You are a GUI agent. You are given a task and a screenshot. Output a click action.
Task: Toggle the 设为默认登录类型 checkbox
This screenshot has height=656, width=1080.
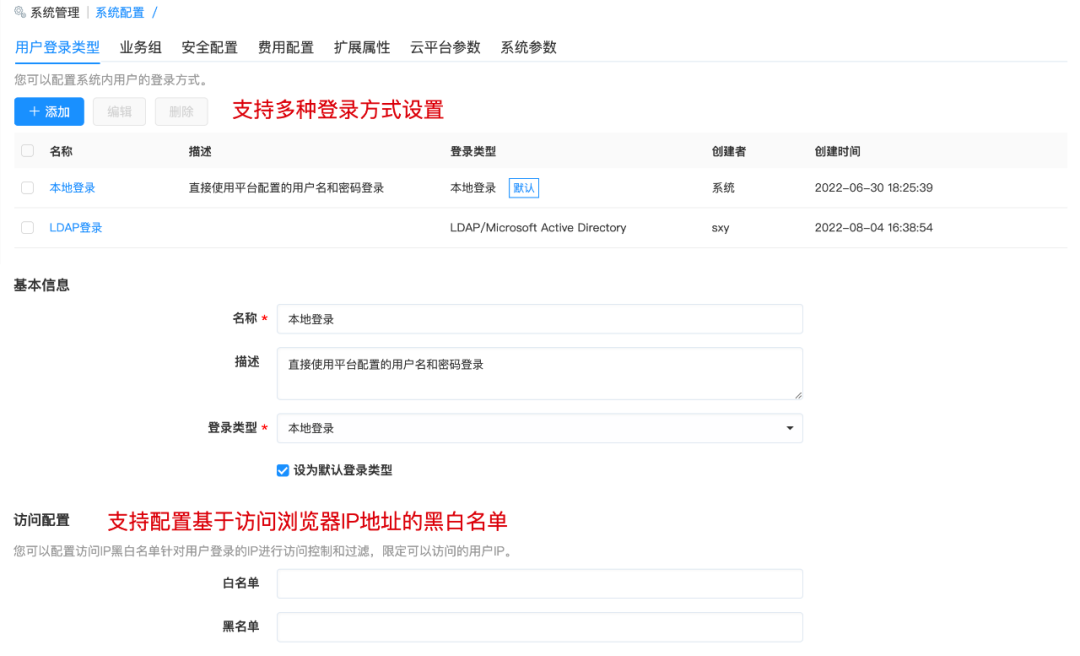pos(282,470)
